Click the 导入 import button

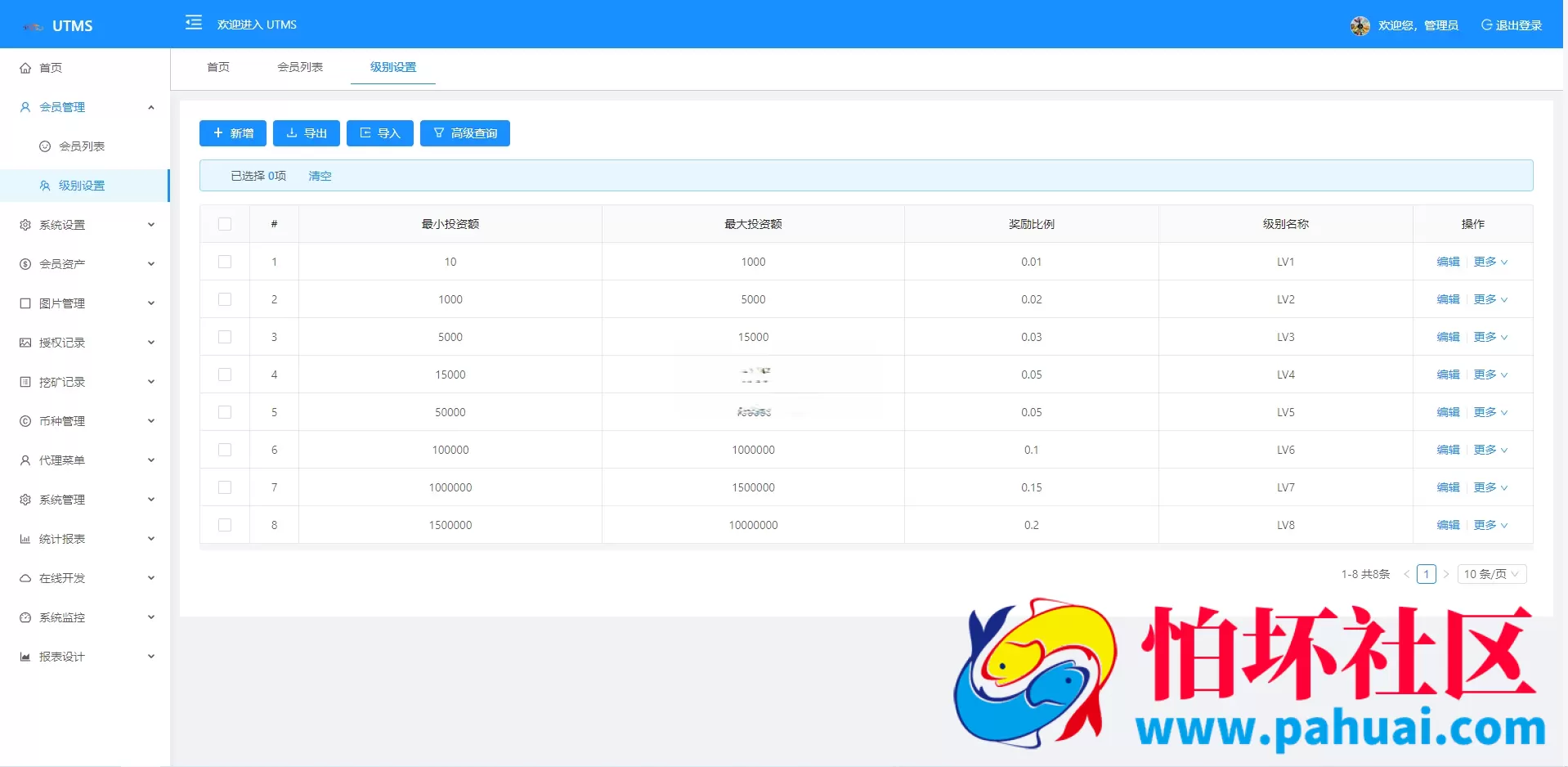click(380, 133)
